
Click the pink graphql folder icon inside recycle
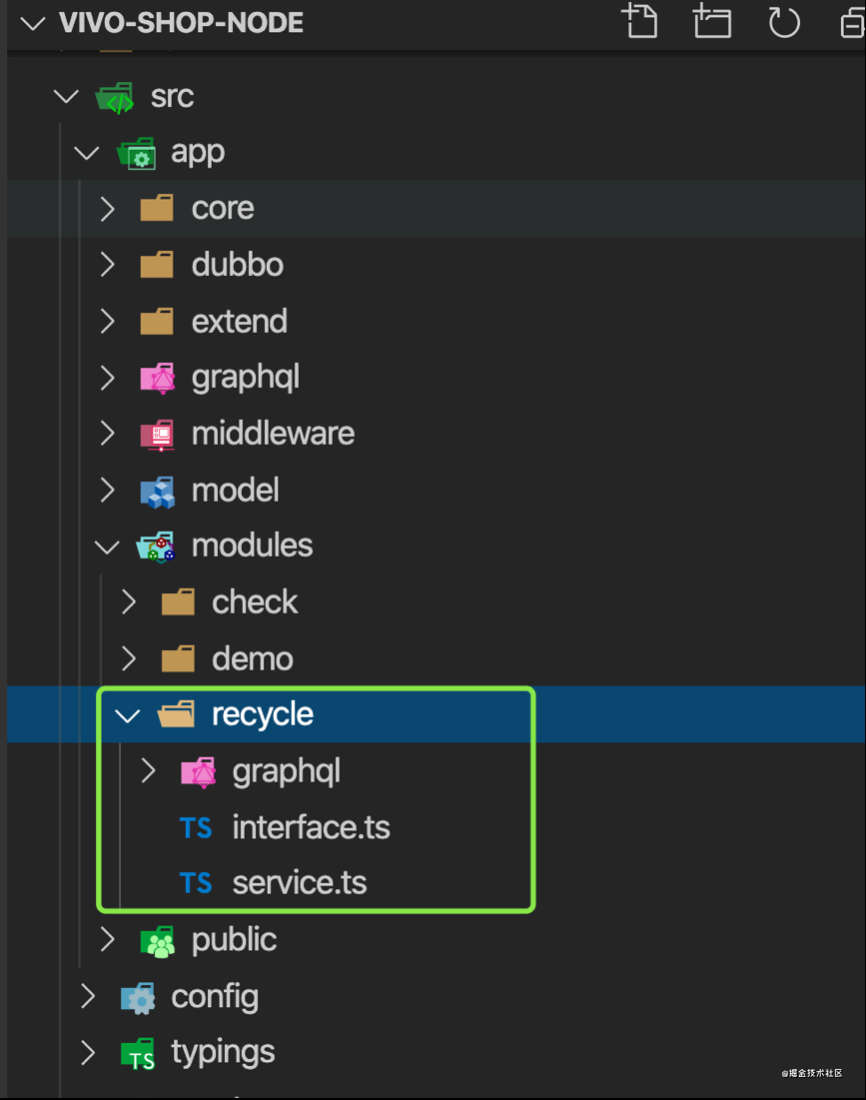(198, 772)
